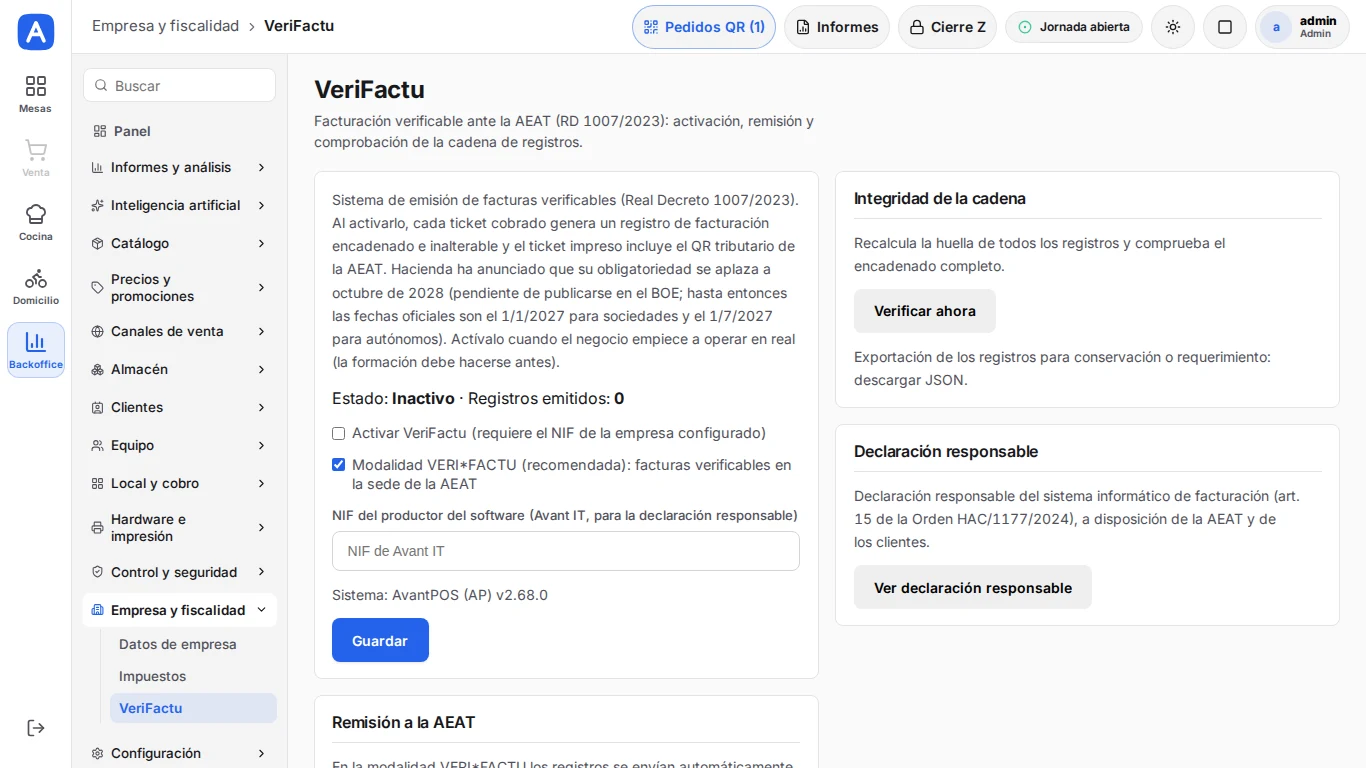Collapse Empresa y fiscalidad chevron
The height and width of the screenshot is (768, 1366).
[x=261, y=610]
